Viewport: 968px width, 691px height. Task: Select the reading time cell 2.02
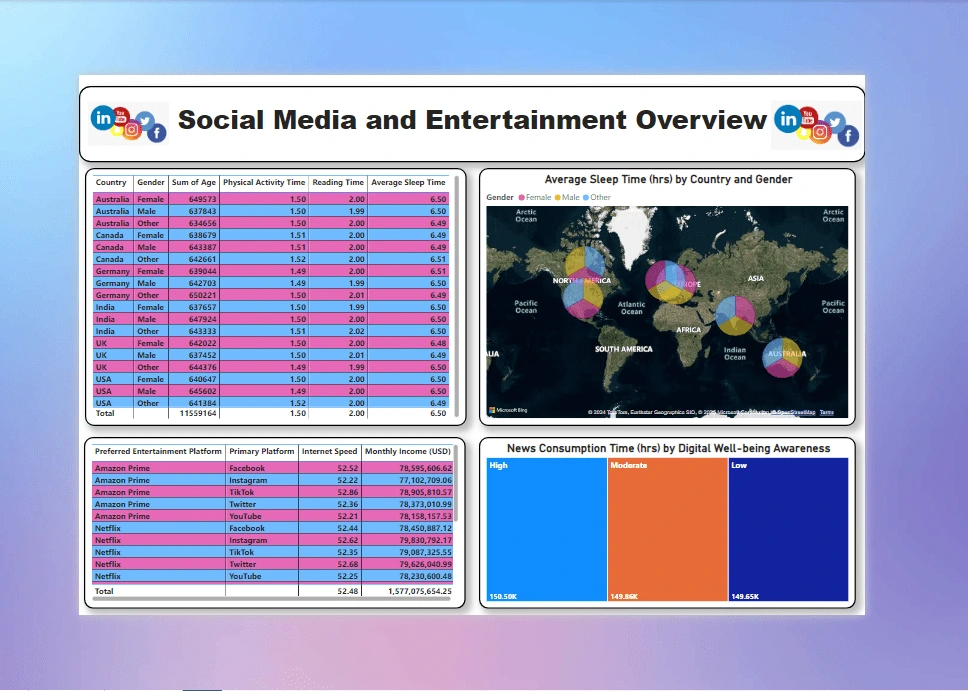click(x=338, y=331)
